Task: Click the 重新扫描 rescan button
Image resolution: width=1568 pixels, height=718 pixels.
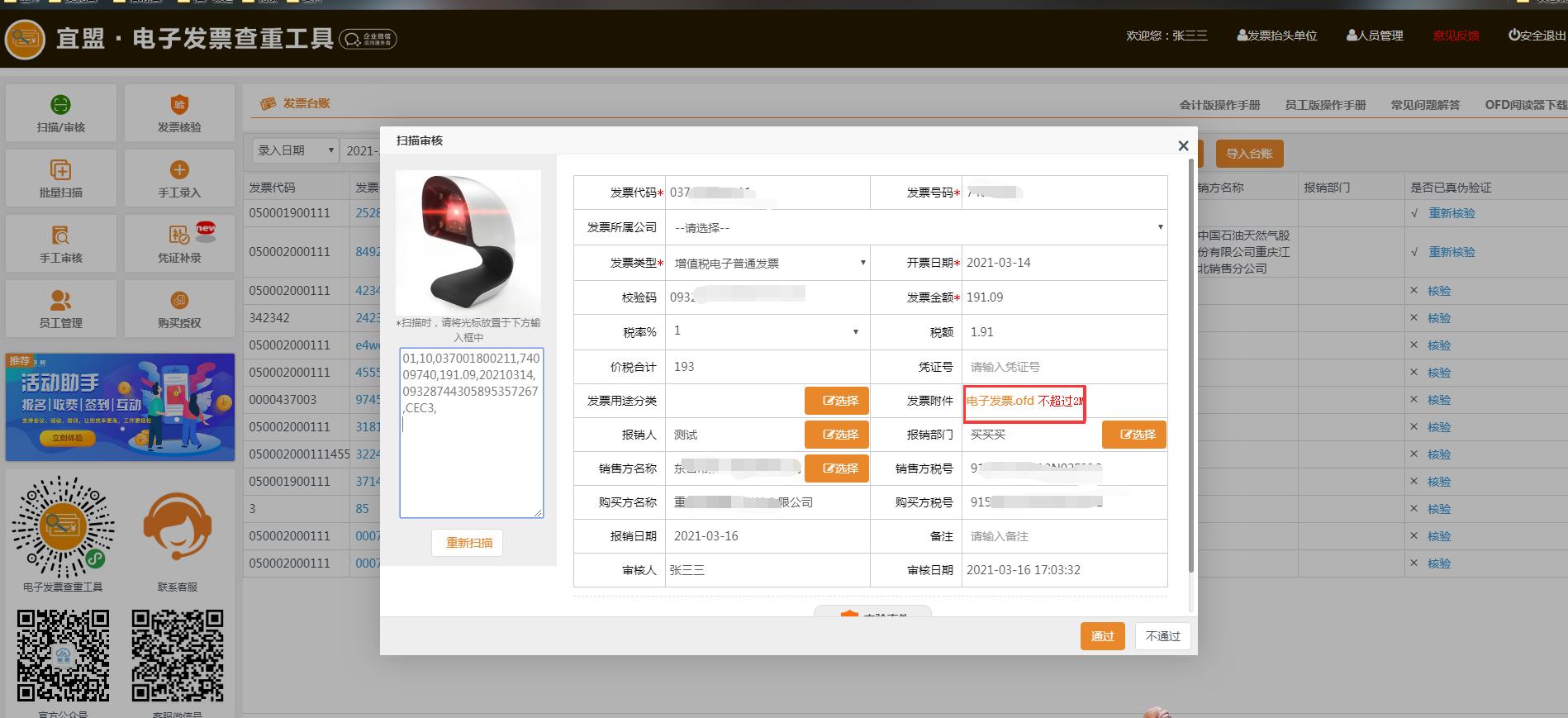Action: 468,543
